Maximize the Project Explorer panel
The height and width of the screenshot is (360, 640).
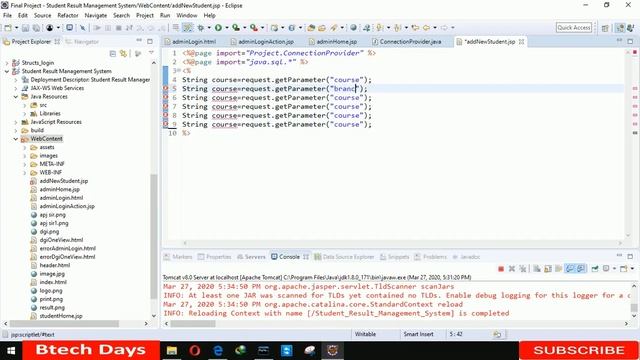[x=150, y=41]
